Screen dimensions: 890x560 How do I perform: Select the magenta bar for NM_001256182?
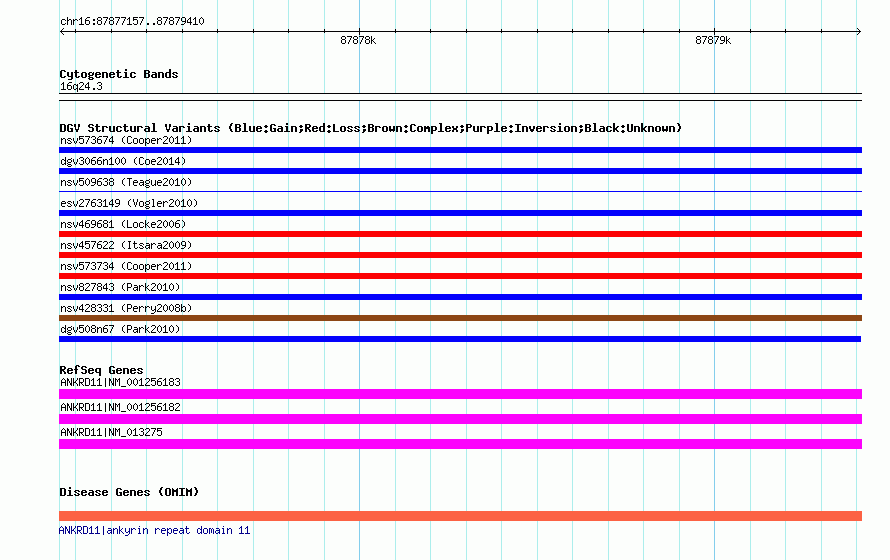coord(460,419)
